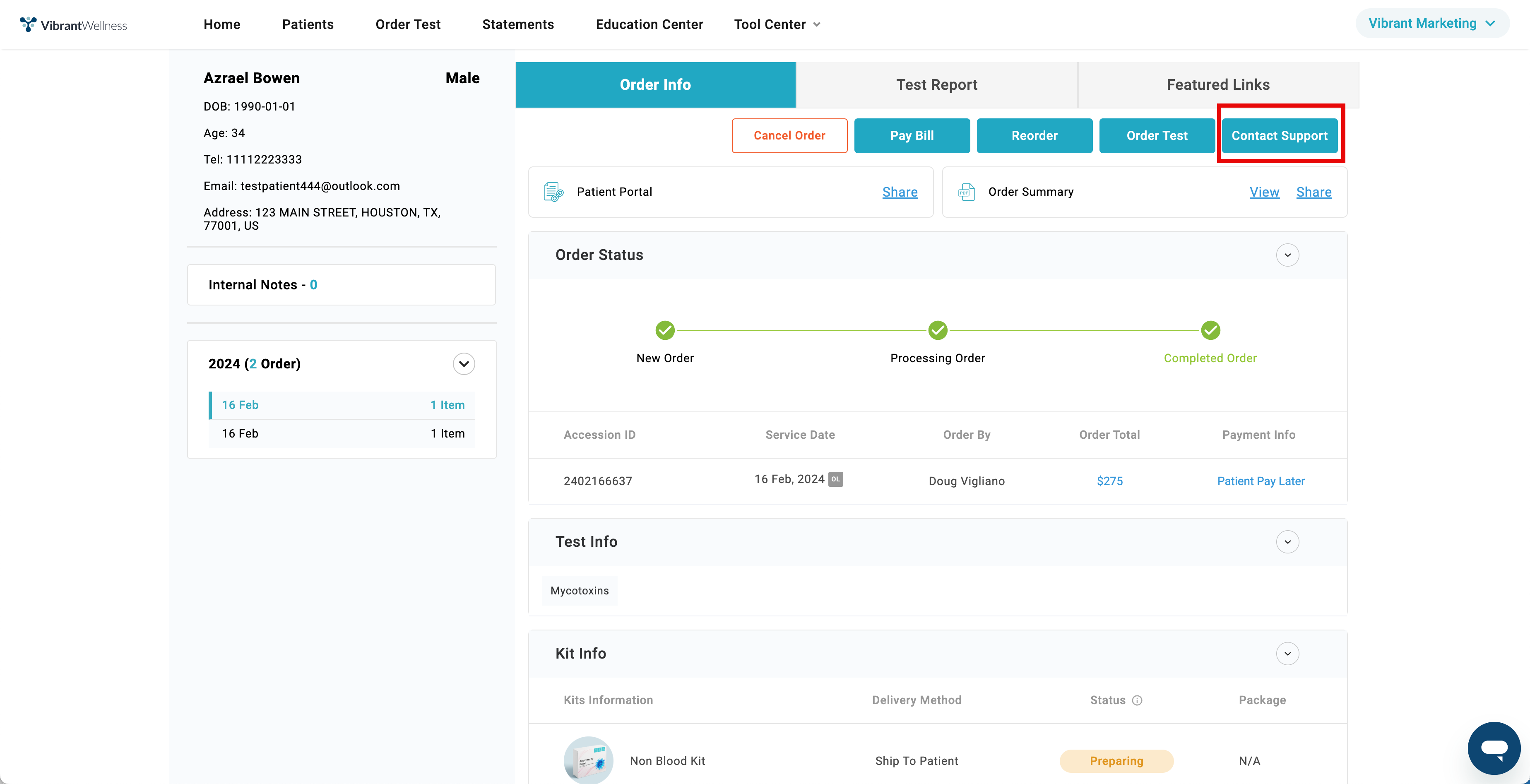Click the DOB: 1990-01-01 line
This screenshot has height=784, width=1530.
tap(250, 106)
